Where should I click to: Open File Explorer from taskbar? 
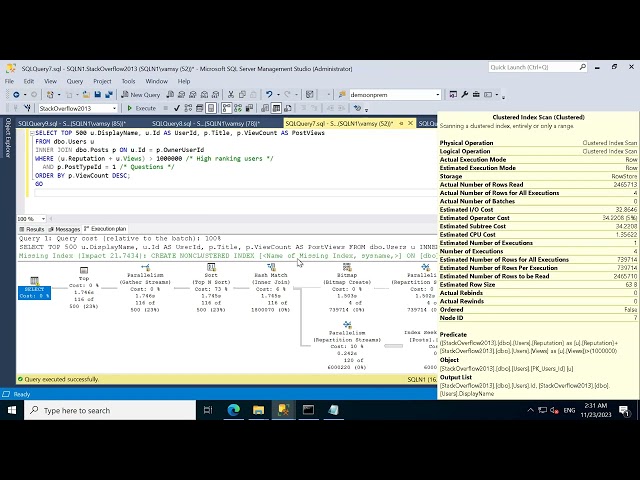[x=258, y=410]
